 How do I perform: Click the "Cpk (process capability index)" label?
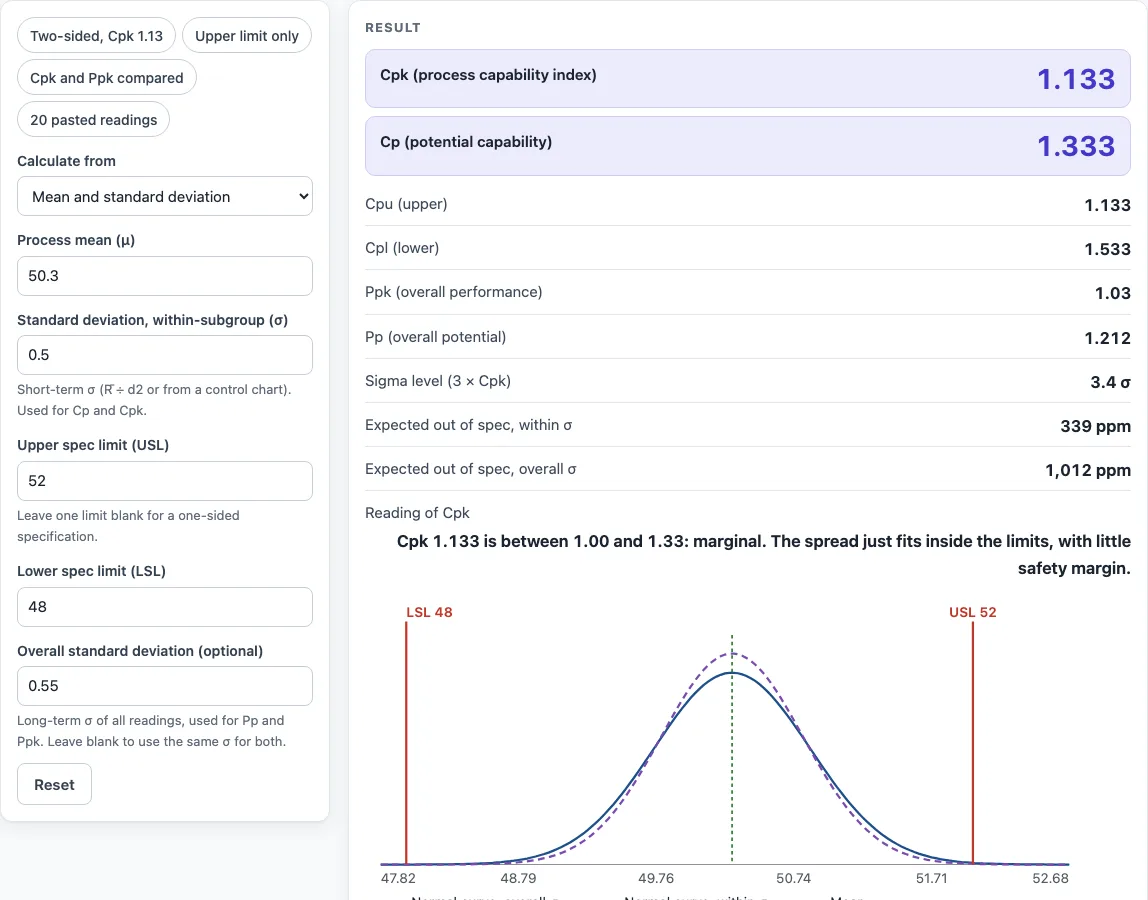click(488, 75)
